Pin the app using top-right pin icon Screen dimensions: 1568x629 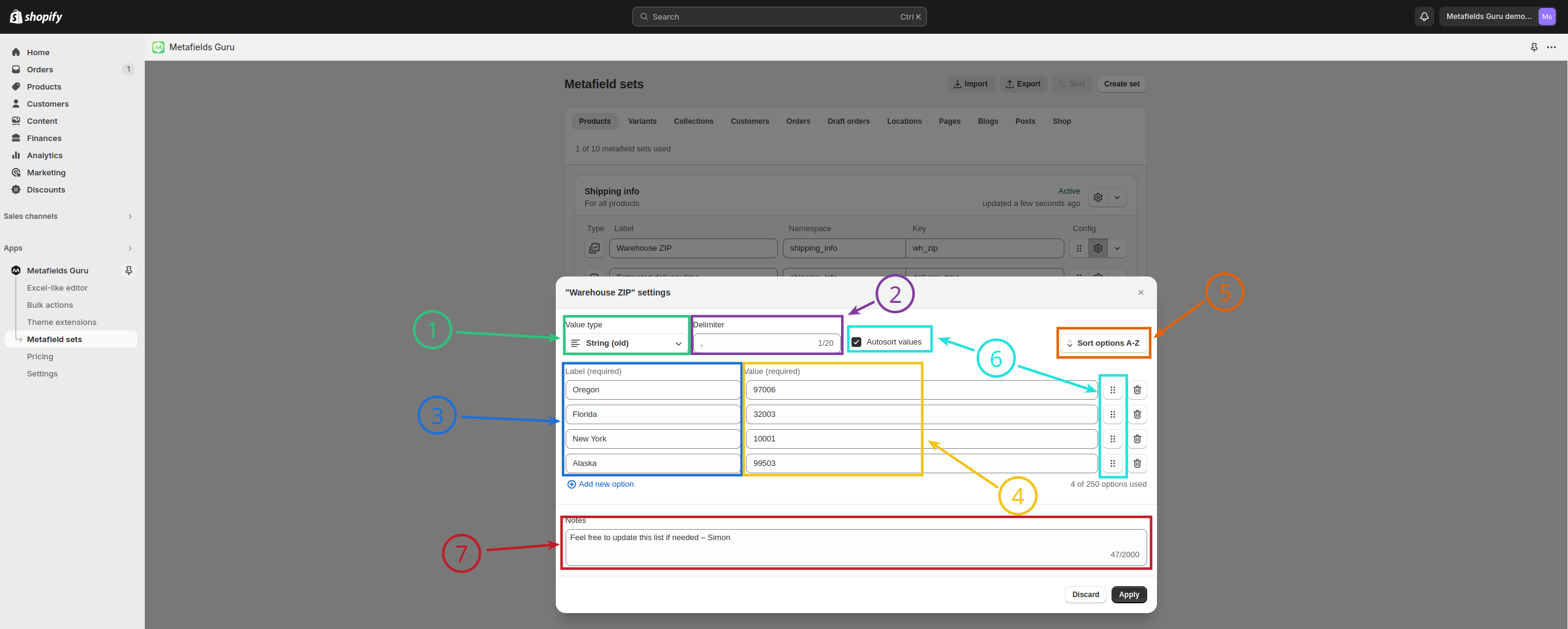tap(1534, 47)
